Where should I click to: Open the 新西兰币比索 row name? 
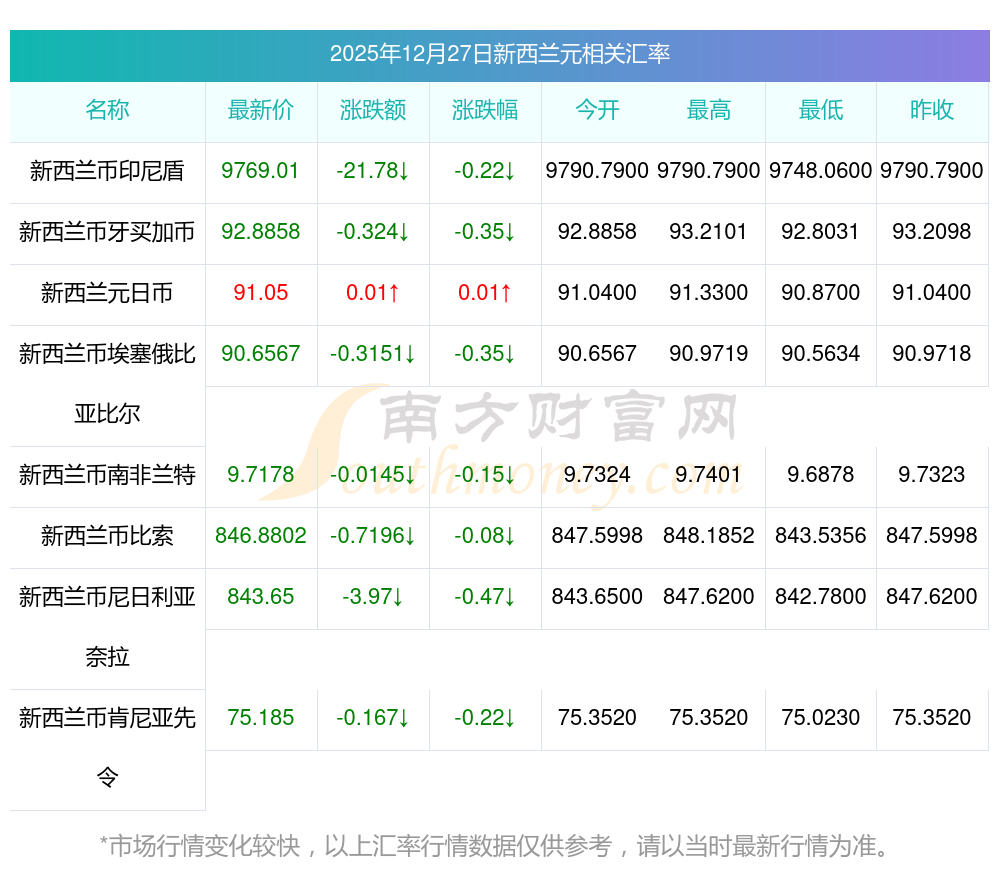tap(107, 536)
